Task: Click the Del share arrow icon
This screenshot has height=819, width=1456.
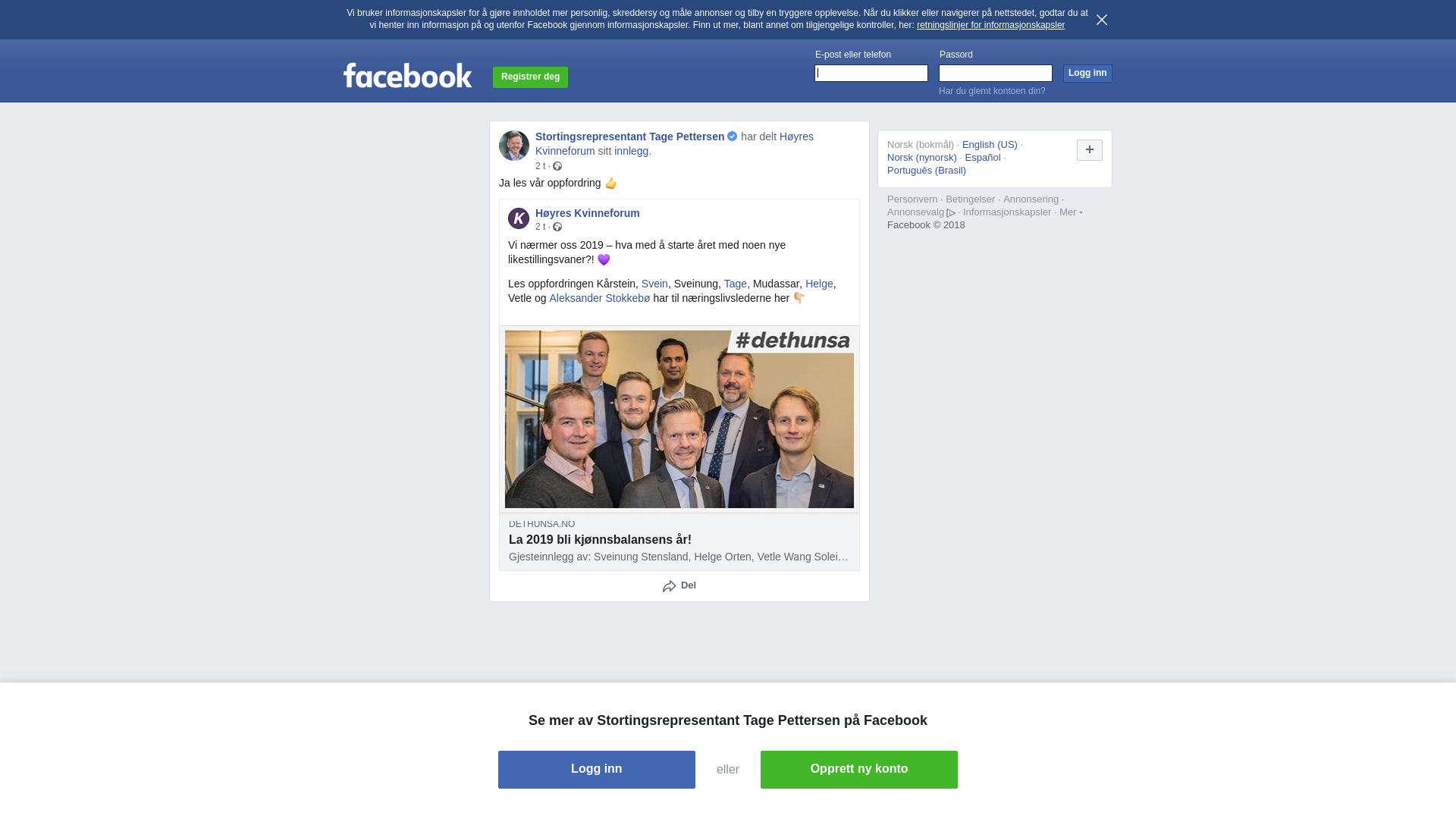Action: [669, 586]
